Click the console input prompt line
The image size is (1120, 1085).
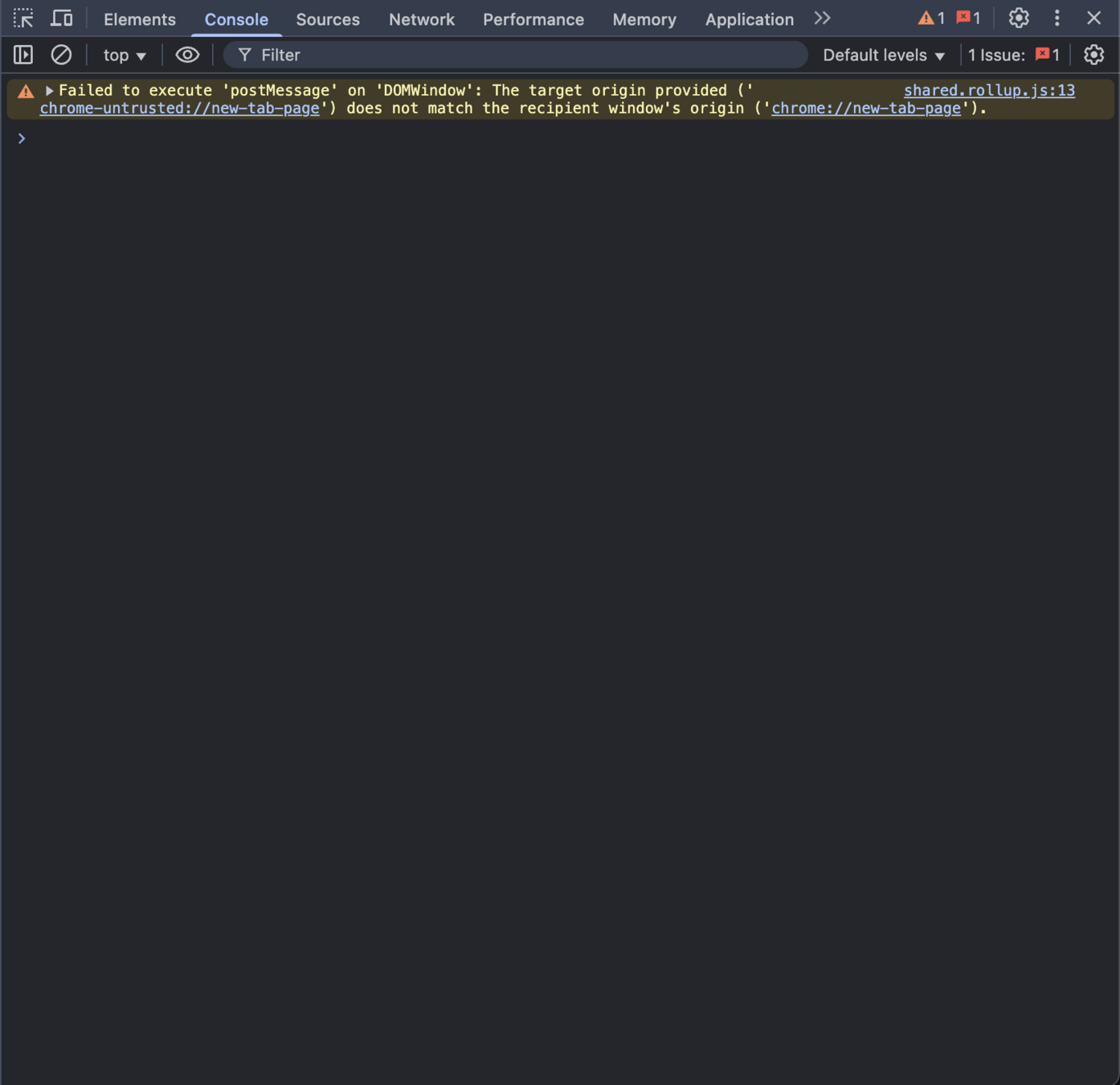pyautogui.click(x=560, y=138)
